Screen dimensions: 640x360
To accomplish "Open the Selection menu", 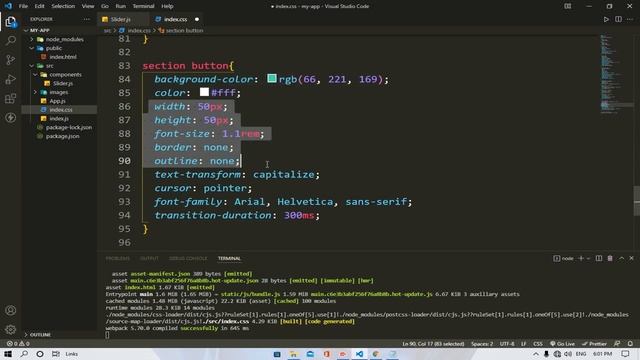I will coord(63,6).
